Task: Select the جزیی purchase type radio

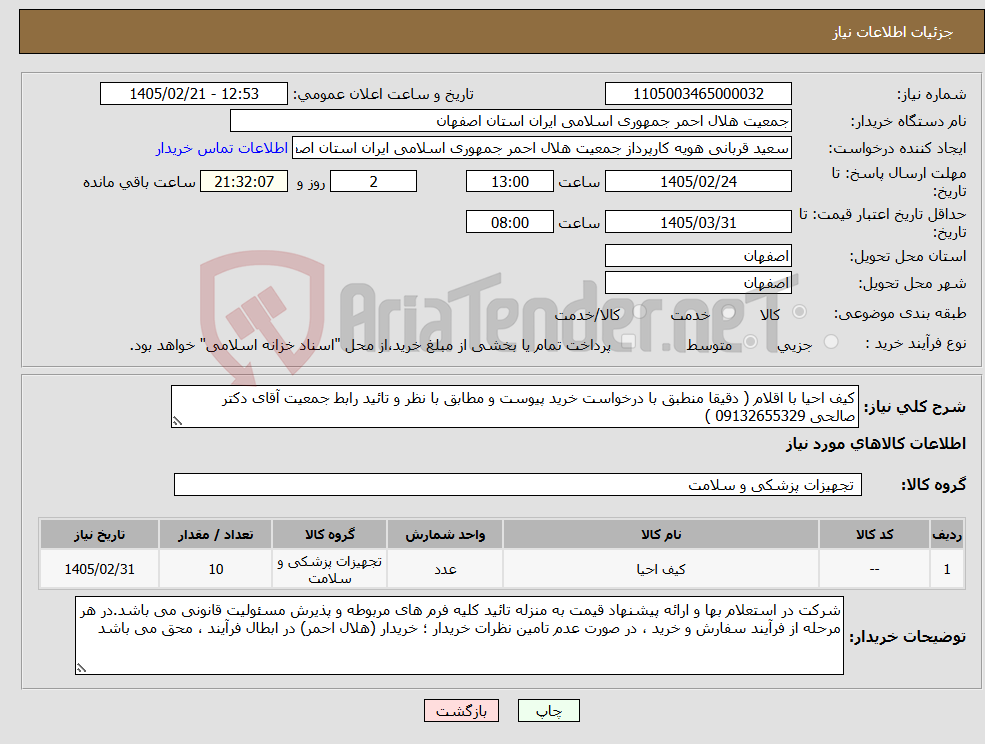Action: click(x=831, y=342)
